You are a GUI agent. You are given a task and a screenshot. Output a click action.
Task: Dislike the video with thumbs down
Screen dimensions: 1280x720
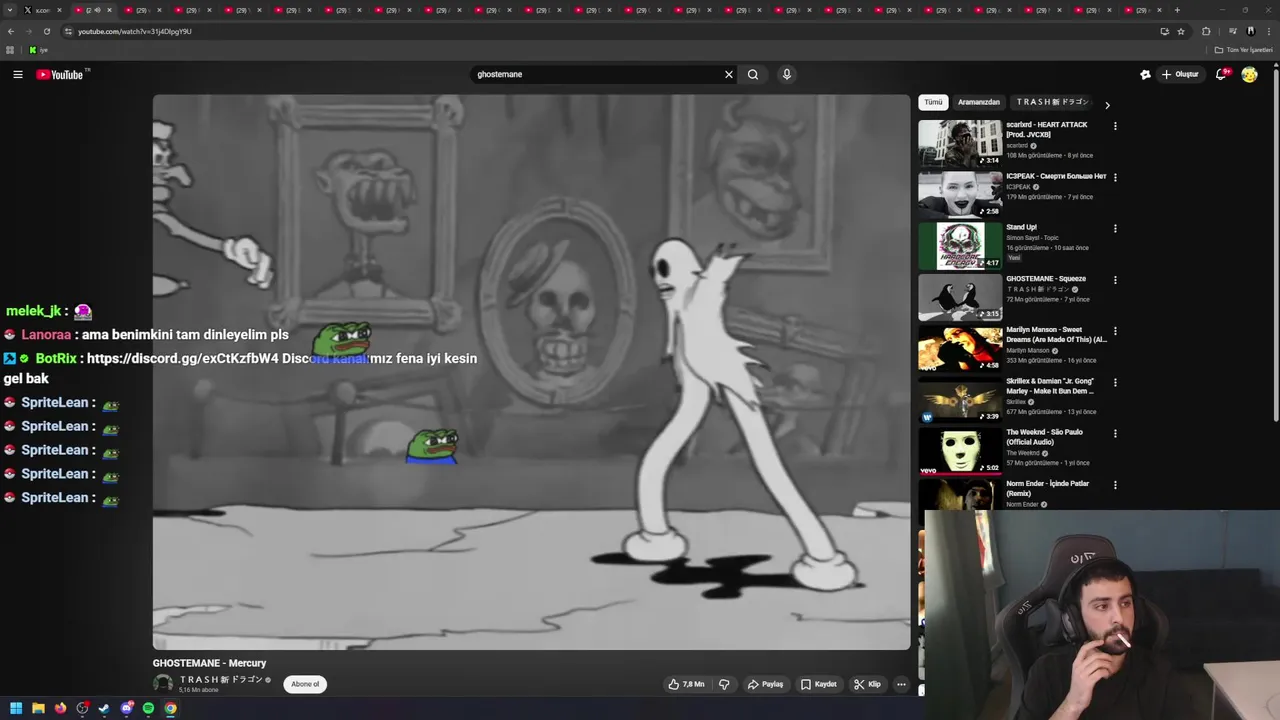click(724, 684)
